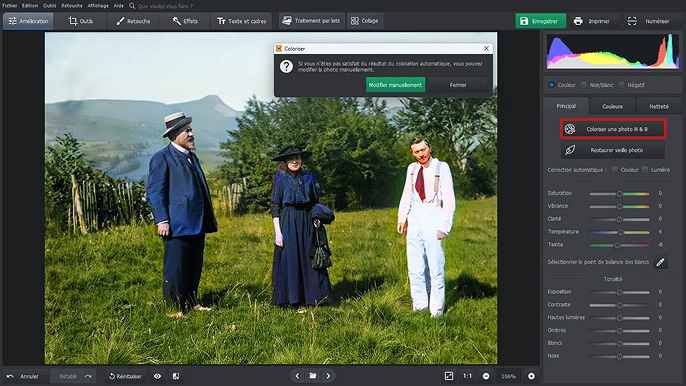The width and height of the screenshot is (686, 386).
Task: Adjust the Température slider
Action: (x=620, y=232)
